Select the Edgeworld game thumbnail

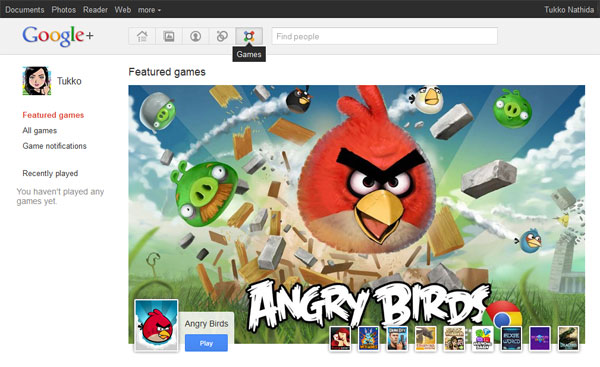coord(511,338)
